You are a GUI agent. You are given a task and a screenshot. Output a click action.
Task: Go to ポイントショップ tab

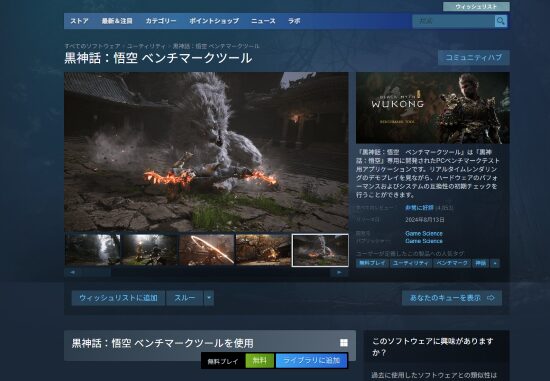[x=214, y=21]
